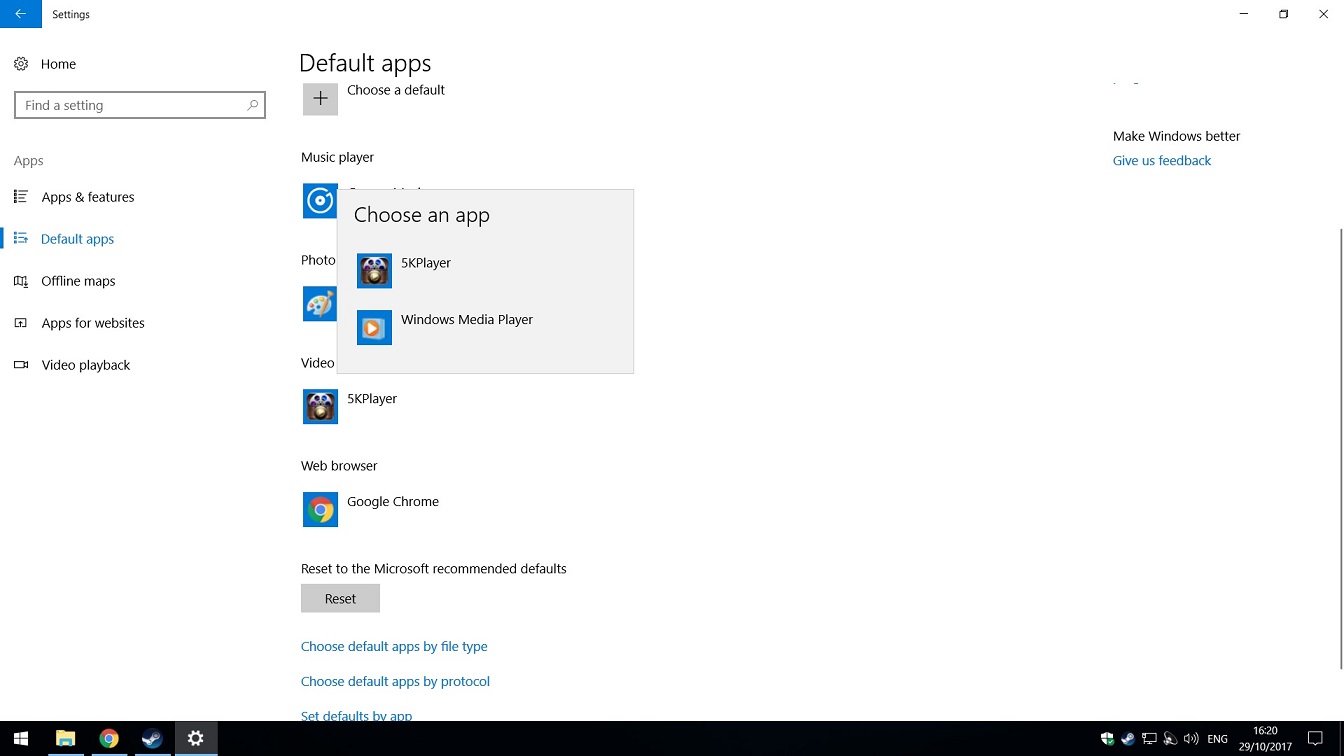The image size is (1344, 756).
Task: Click inside the Find a setting search box
Action: pos(140,104)
